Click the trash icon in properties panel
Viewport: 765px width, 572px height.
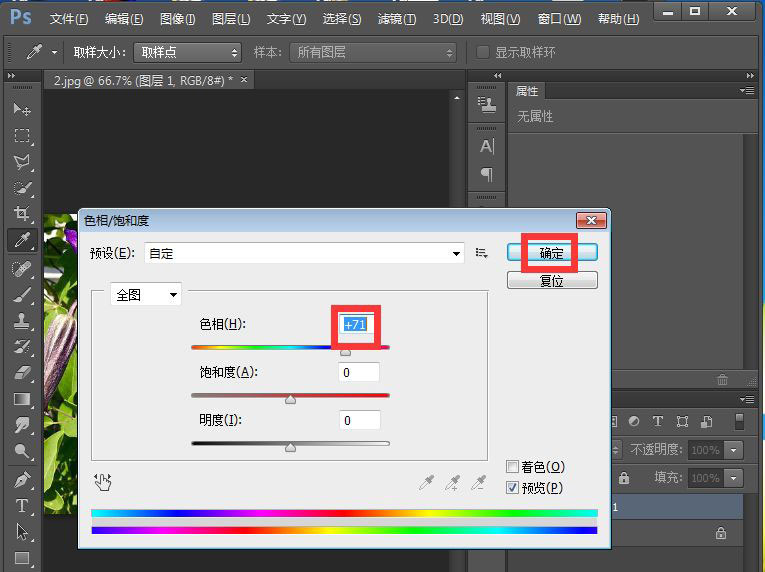point(722,379)
